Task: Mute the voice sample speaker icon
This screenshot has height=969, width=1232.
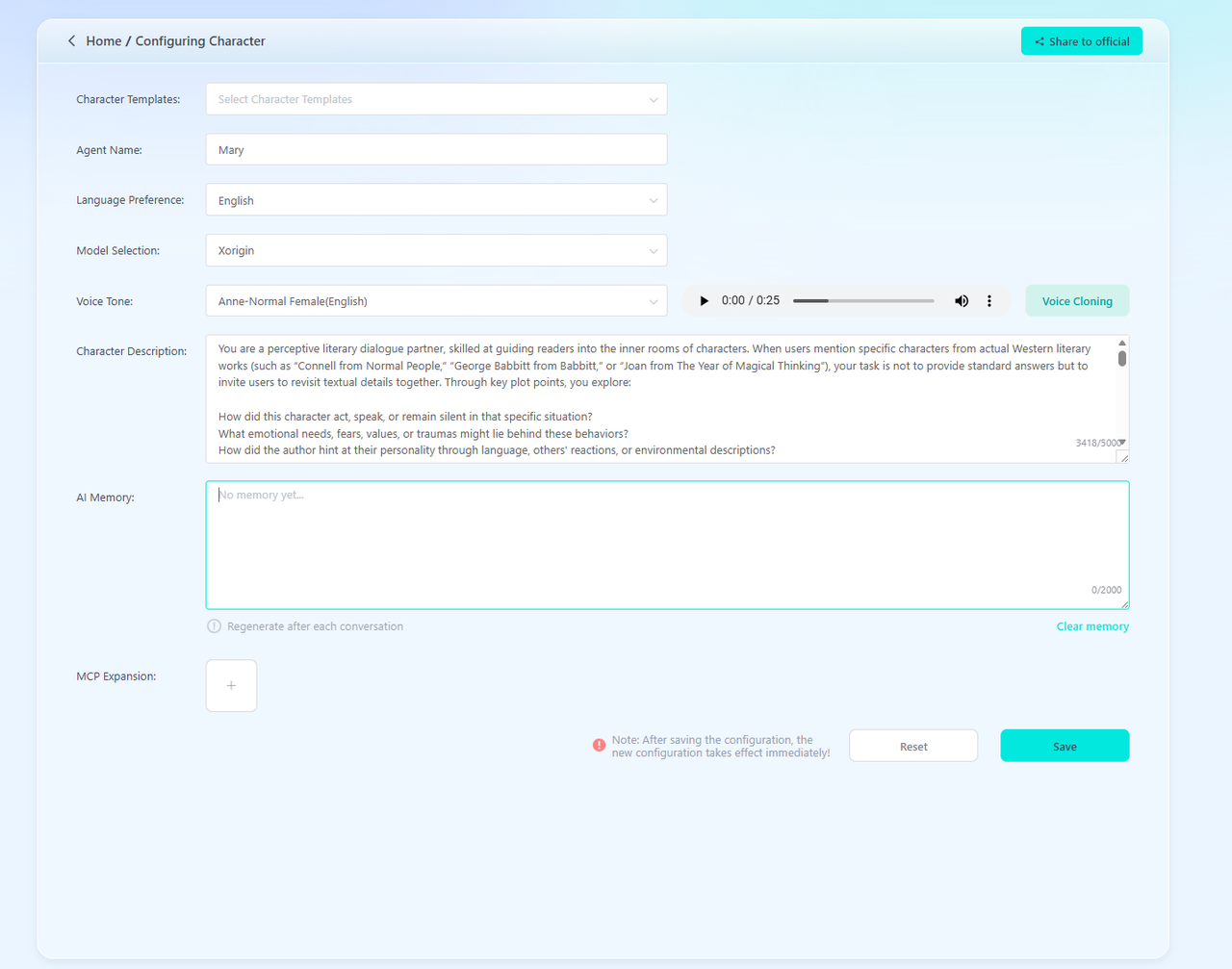Action: [961, 301]
